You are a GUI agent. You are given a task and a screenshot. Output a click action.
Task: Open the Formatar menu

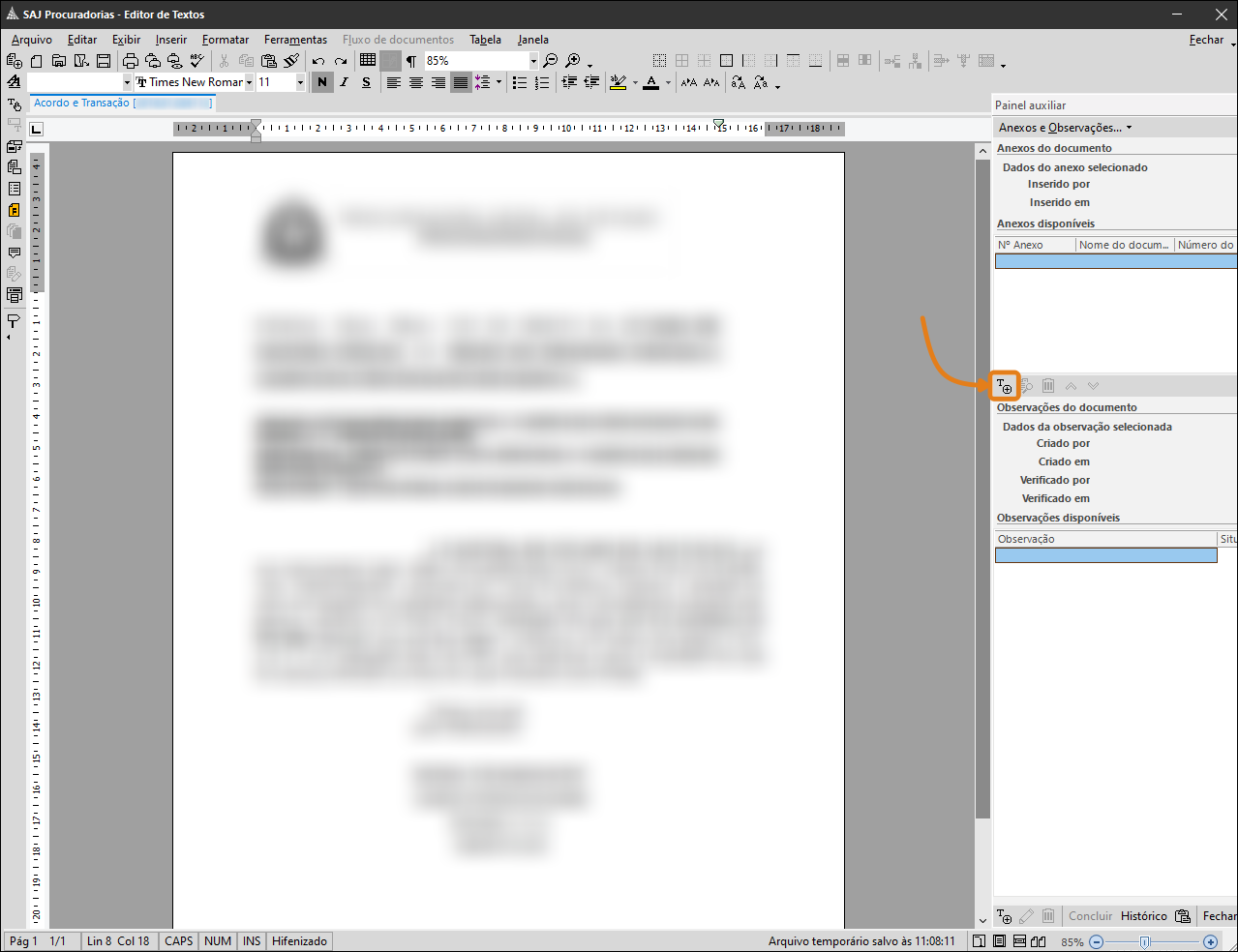[226, 40]
